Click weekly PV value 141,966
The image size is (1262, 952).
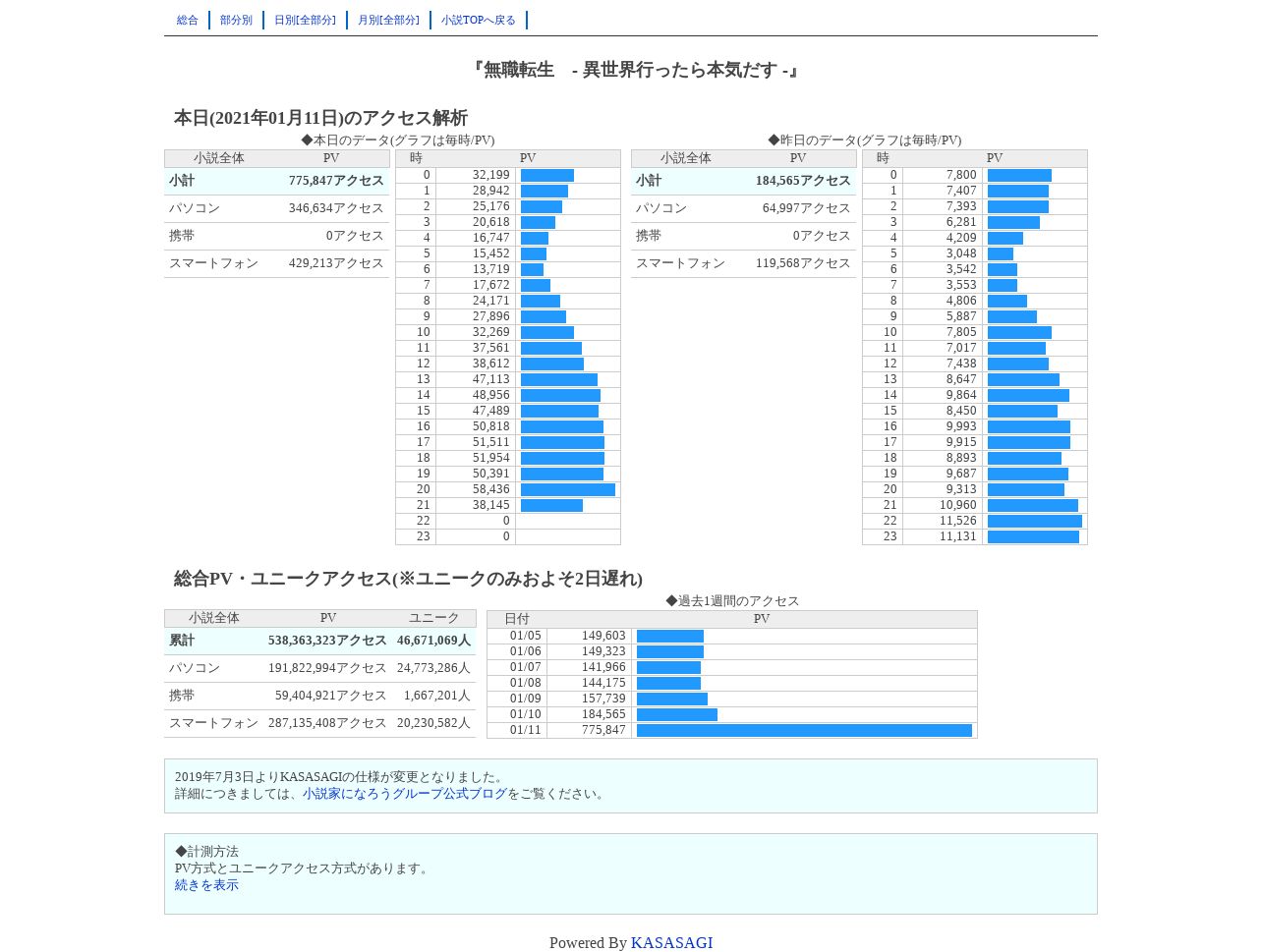(x=603, y=667)
